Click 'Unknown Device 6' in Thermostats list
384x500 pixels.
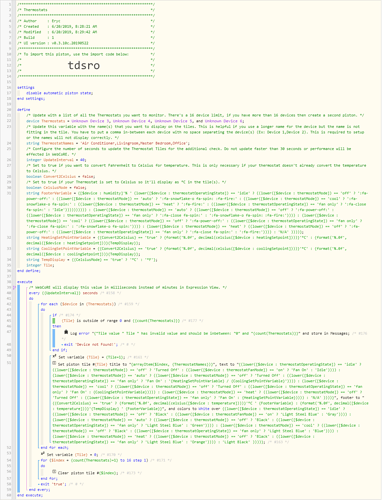click(x=224, y=121)
